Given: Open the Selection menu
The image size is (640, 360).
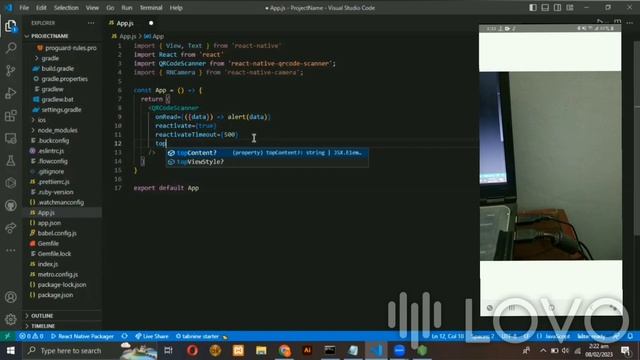Looking at the screenshot, I should 66,8.
